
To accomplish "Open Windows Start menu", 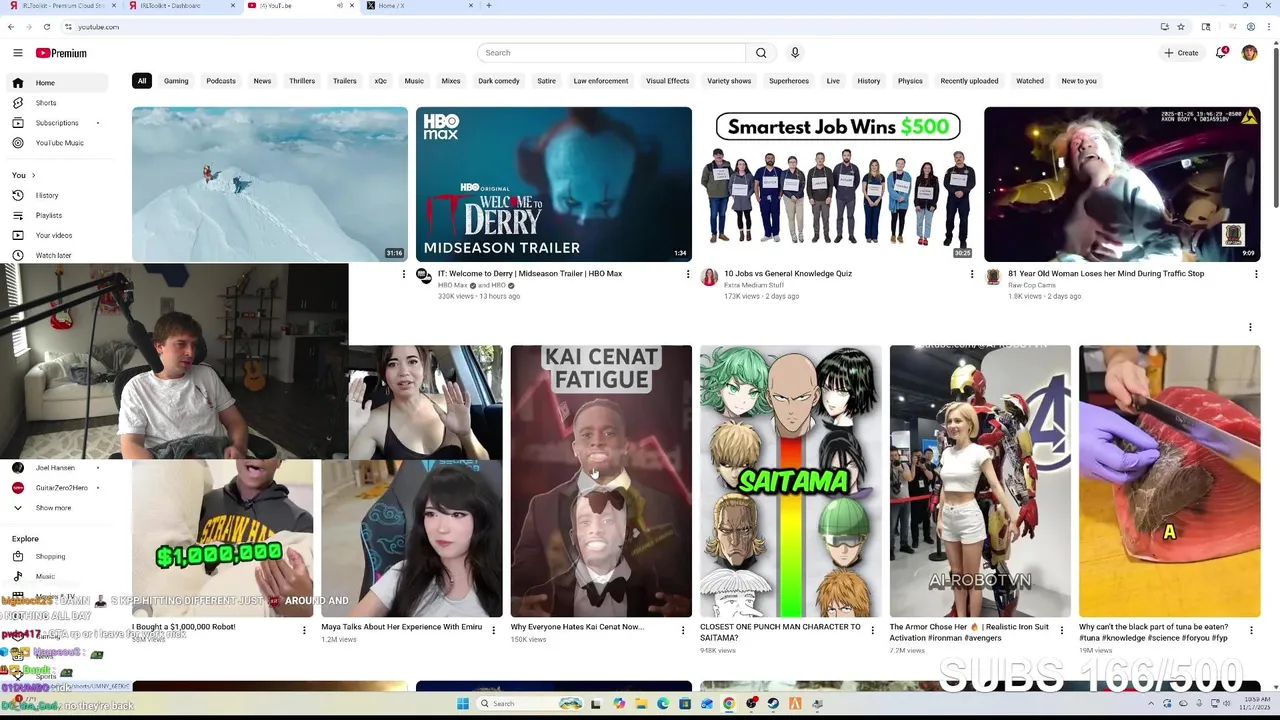I will point(463,703).
